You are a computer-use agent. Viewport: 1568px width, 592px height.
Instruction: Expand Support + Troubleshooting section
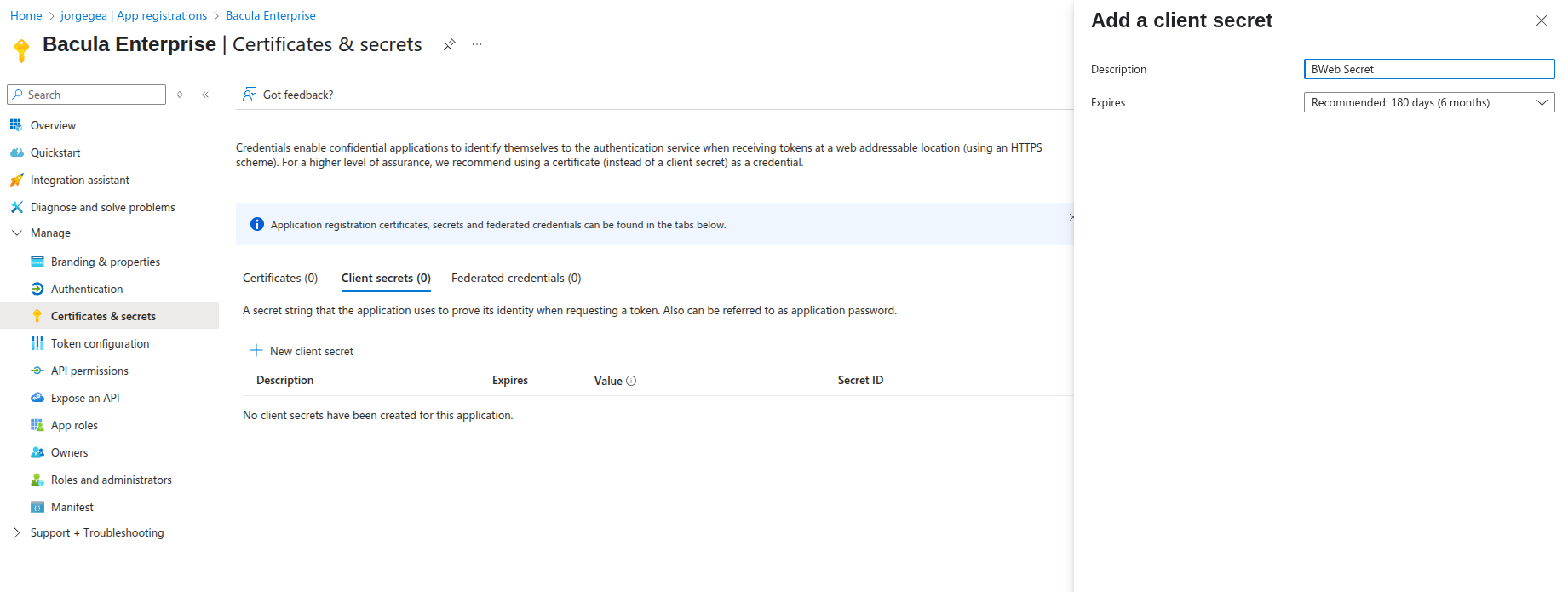17,532
